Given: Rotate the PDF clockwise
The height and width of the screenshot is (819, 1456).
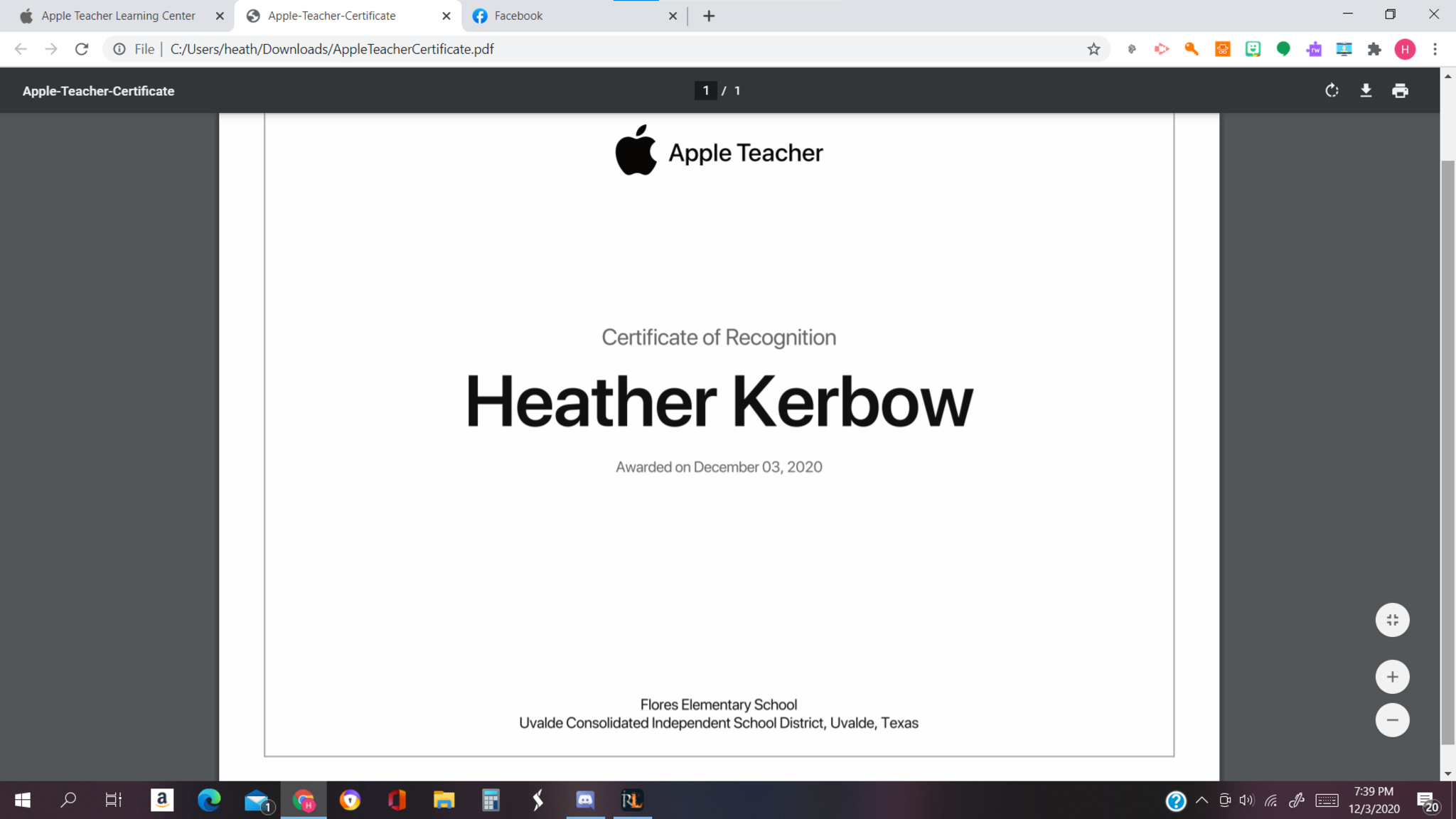Looking at the screenshot, I should pos(1332,91).
